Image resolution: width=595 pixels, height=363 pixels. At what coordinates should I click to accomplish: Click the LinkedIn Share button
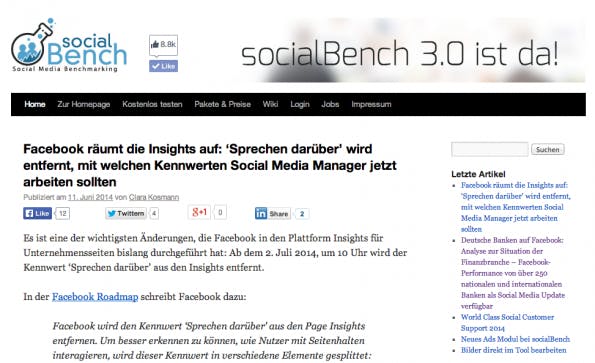point(273,214)
